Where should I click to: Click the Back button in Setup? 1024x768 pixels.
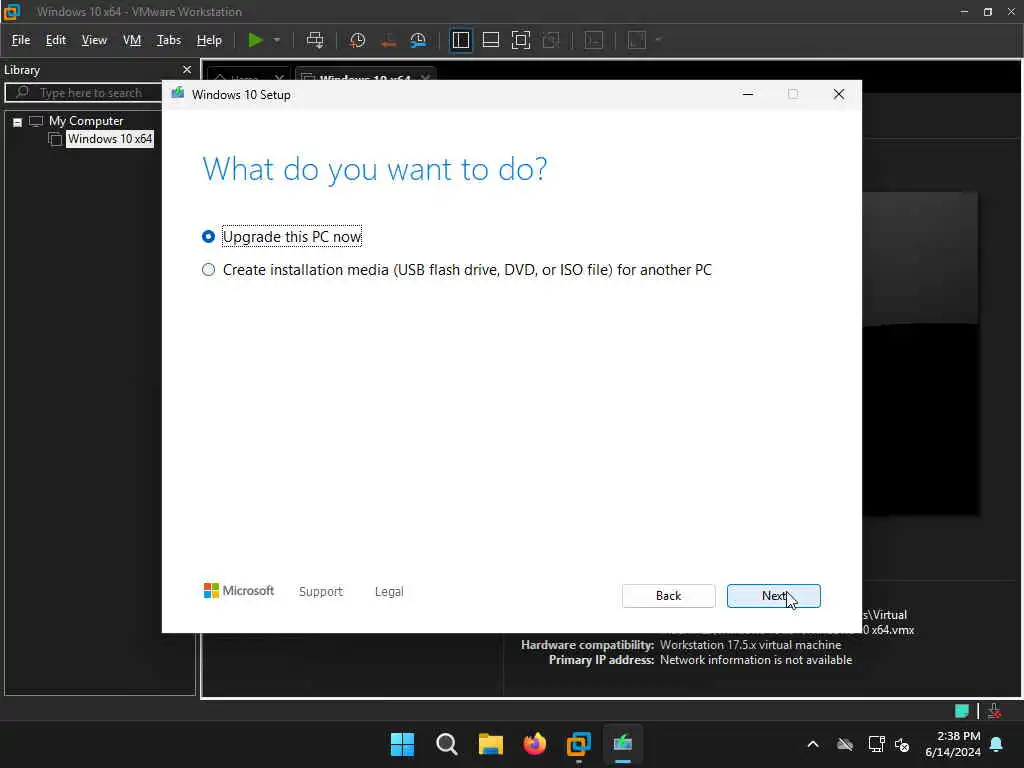point(668,596)
